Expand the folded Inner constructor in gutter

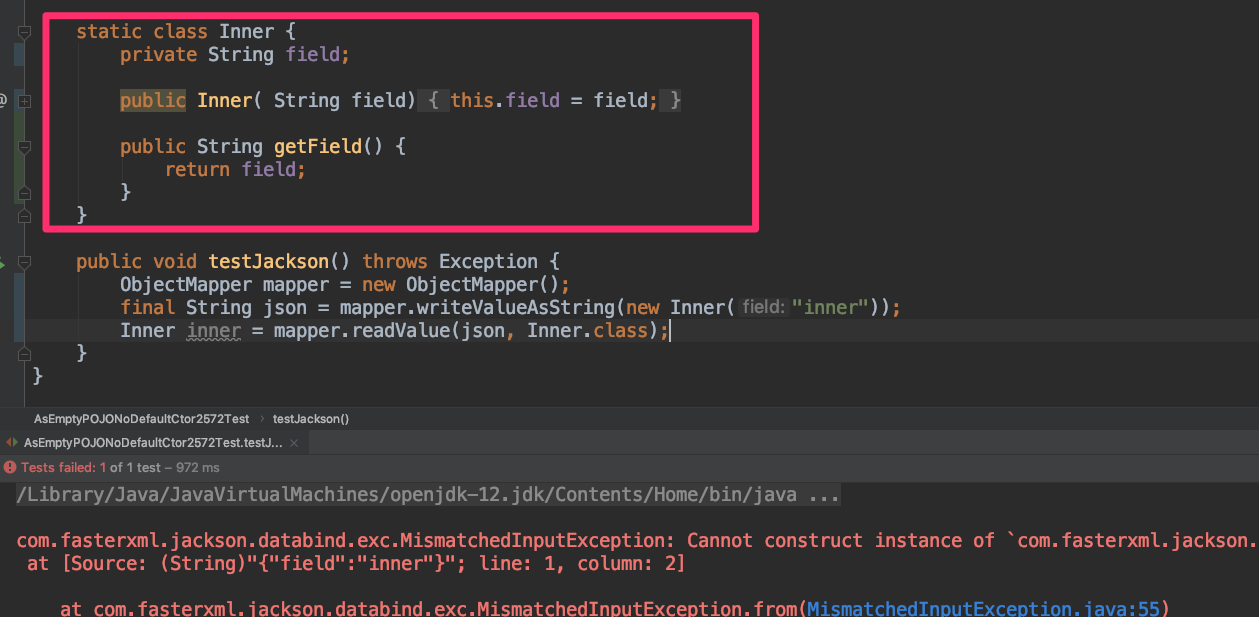(x=25, y=100)
